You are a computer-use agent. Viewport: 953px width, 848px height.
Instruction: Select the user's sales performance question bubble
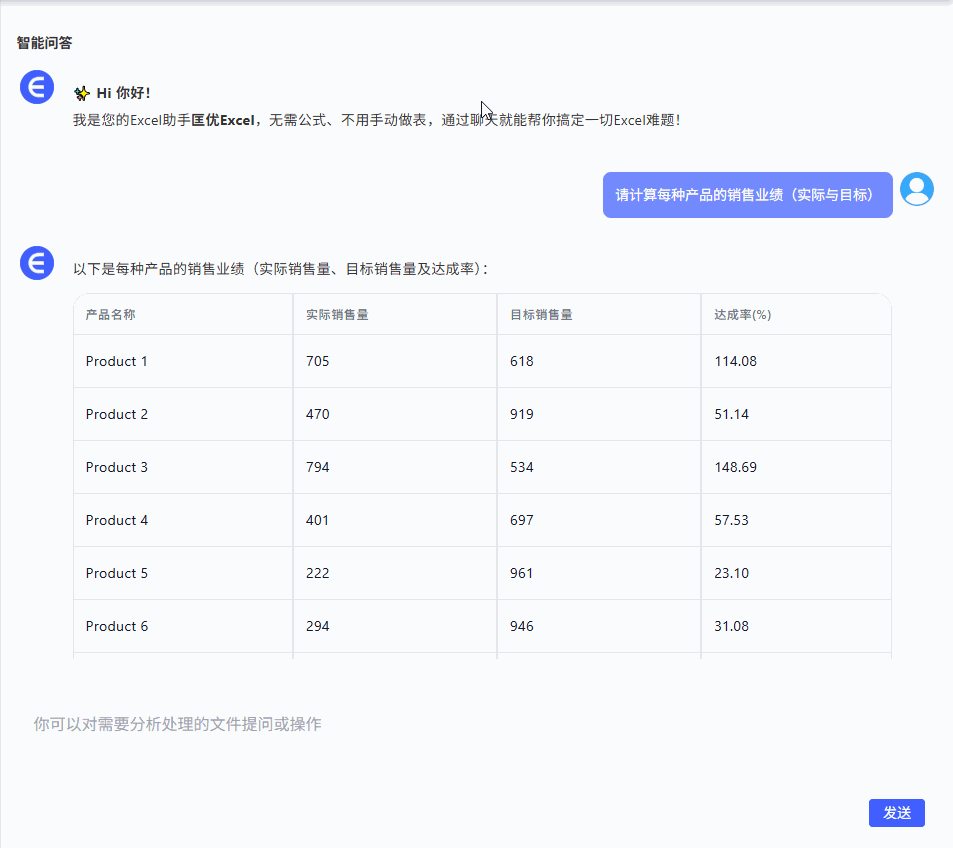coord(747,195)
